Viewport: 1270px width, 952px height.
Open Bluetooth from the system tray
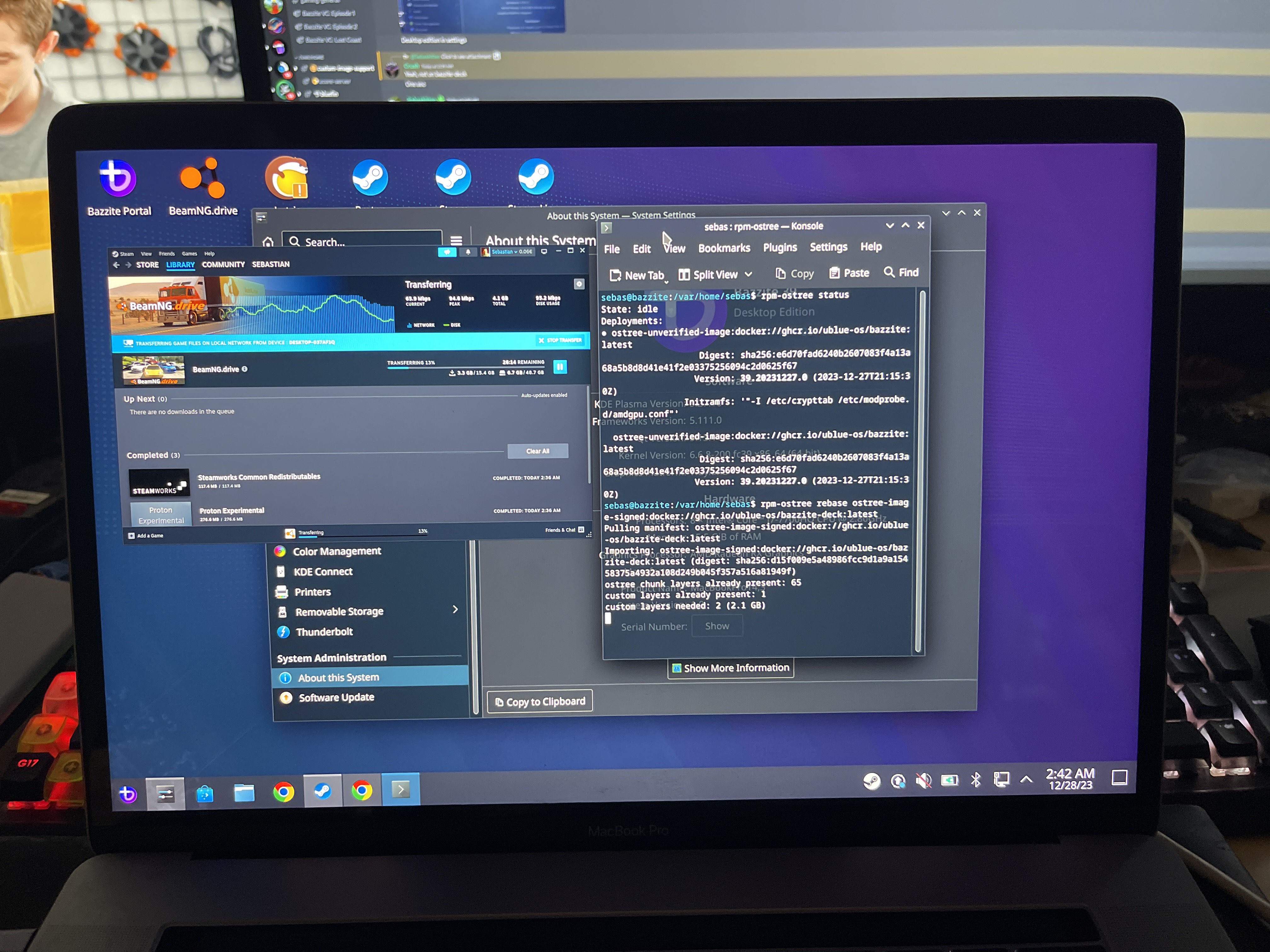pyautogui.click(x=975, y=779)
